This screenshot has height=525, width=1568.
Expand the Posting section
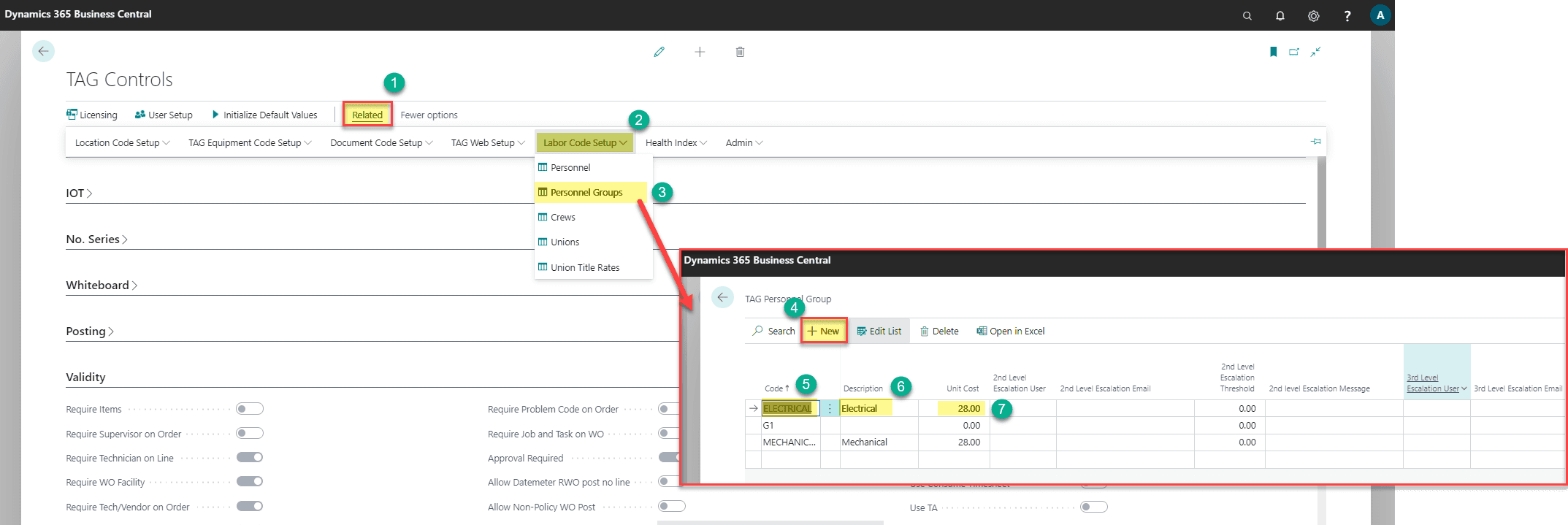coord(90,332)
